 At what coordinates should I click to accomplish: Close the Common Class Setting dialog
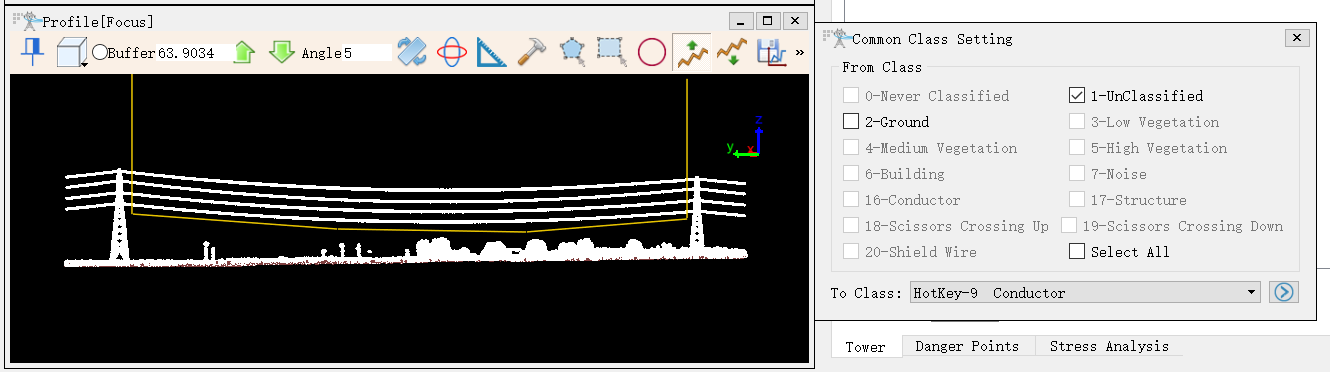(1297, 37)
